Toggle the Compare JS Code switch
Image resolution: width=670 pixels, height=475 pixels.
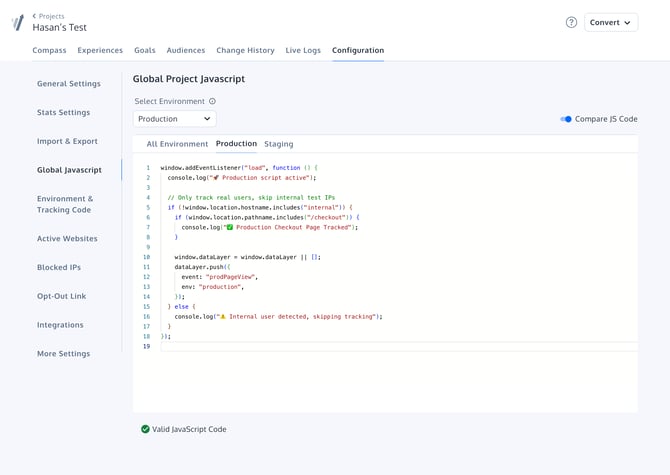(x=566, y=119)
